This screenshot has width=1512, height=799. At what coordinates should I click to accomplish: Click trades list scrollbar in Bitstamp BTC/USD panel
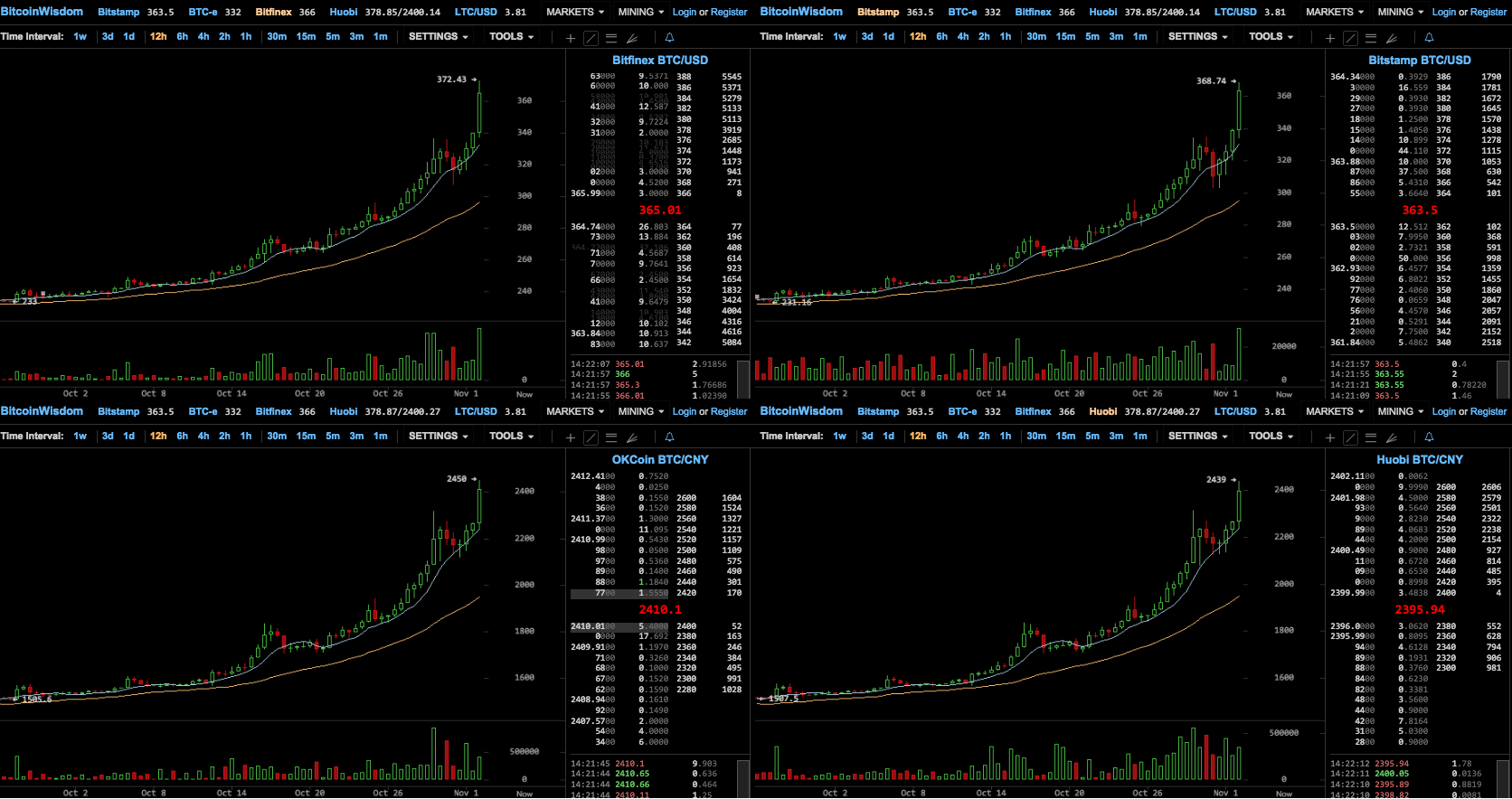pyautogui.click(x=1503, y=379)
